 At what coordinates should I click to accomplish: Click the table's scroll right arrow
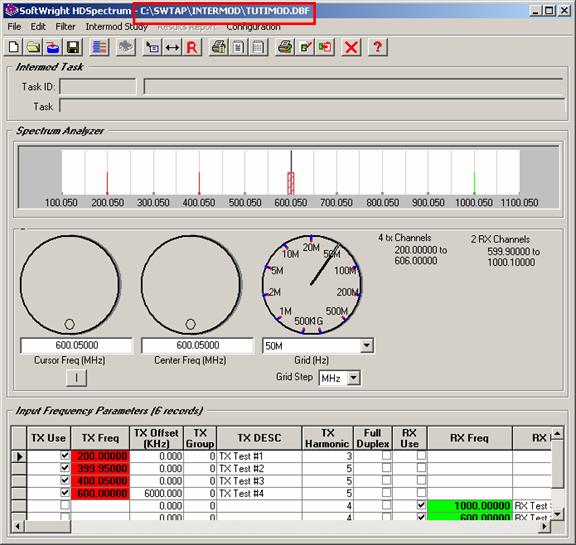pos(544,527)
